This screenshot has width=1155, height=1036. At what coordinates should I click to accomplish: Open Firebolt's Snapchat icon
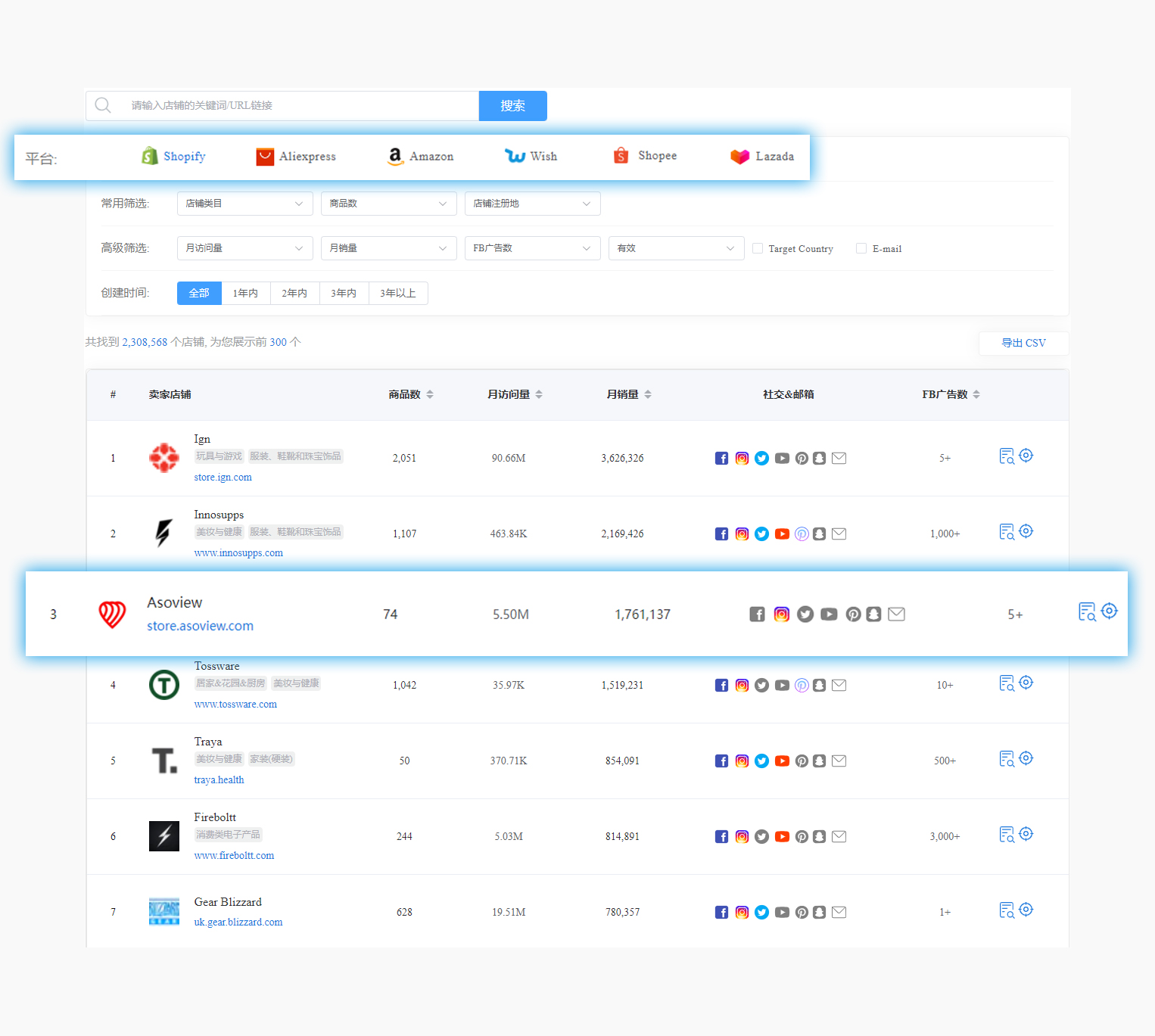819,837
